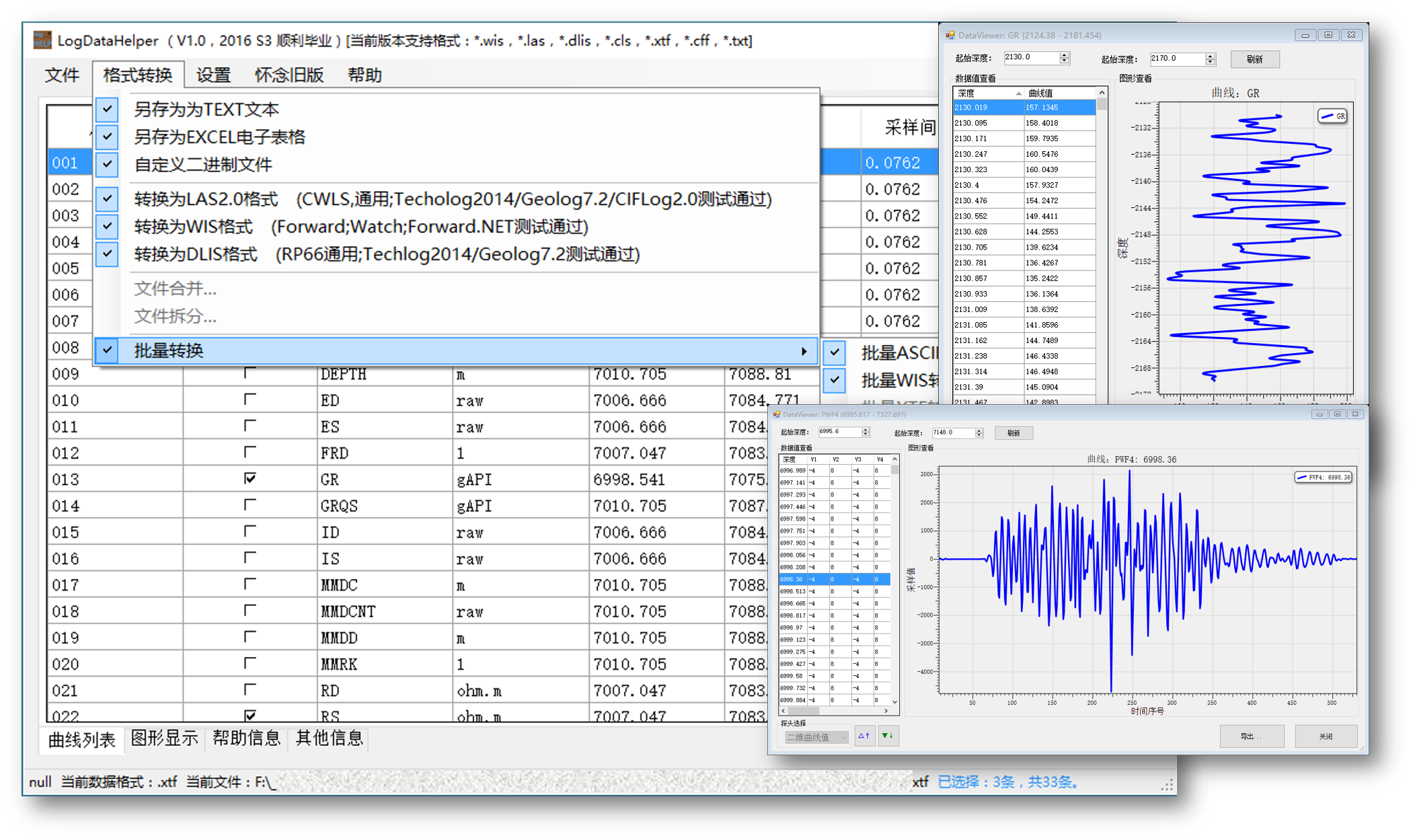Click check icon beside 批量ASCII submenu entry
The height and width of the screenshot is (840, 1413).
tap(835, 352)
